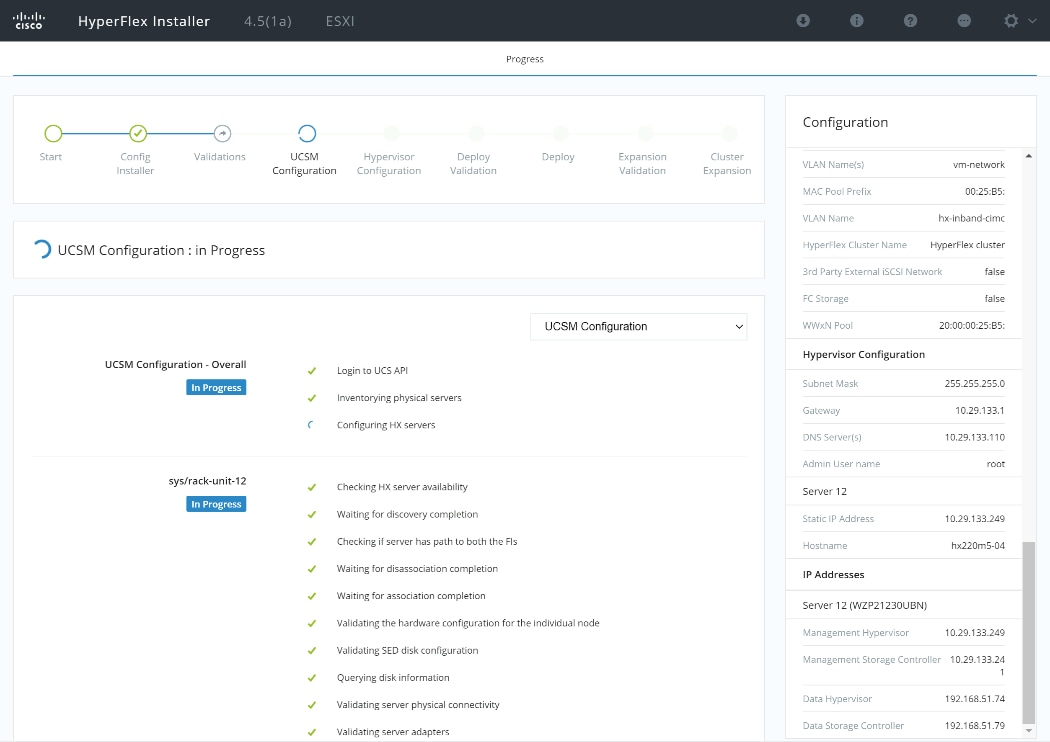Click the Validations step circle
Screen dimensions: 1050x742
point(222,133)
